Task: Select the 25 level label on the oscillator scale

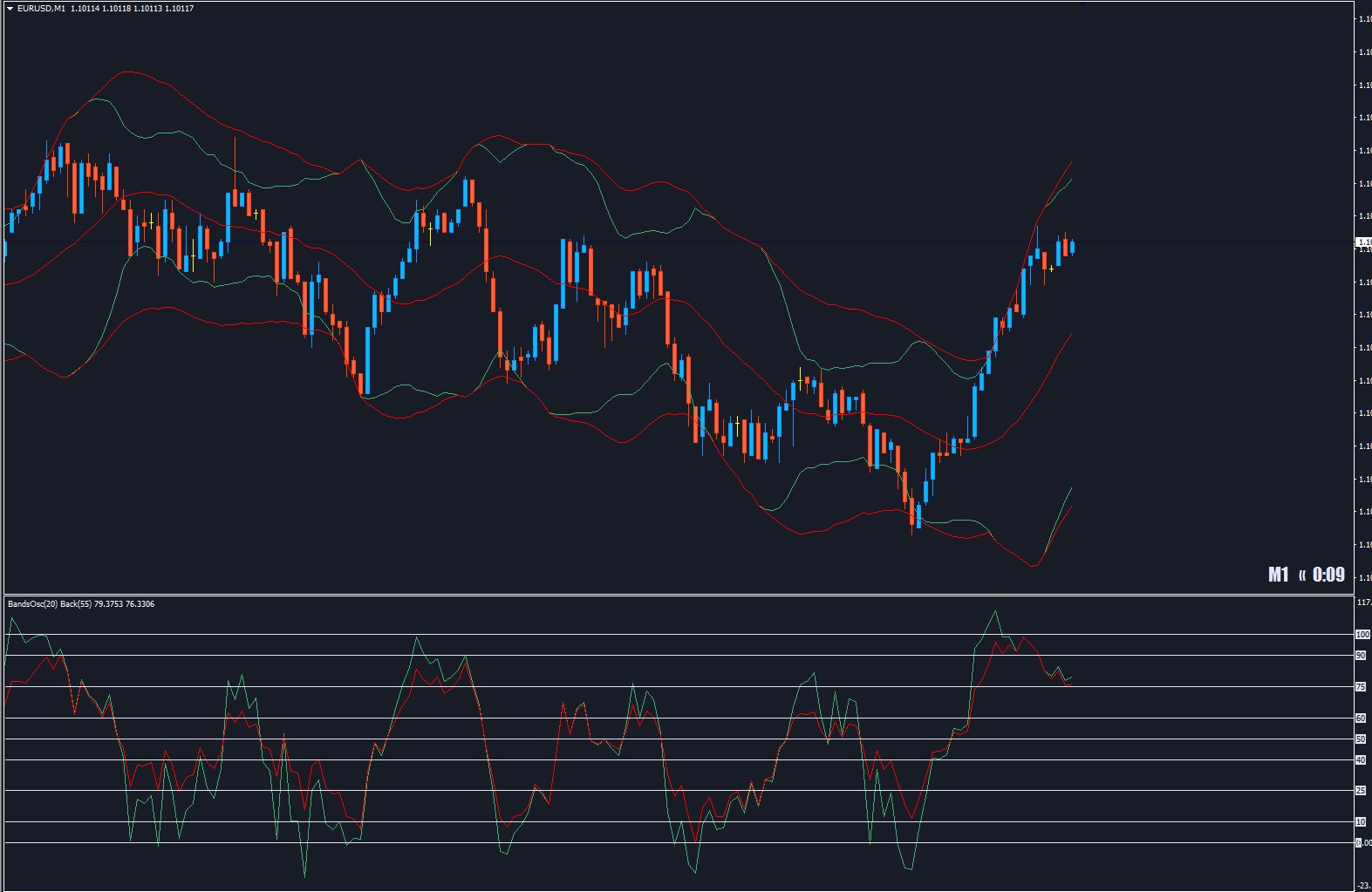Action: click(x=1361, y=791)
